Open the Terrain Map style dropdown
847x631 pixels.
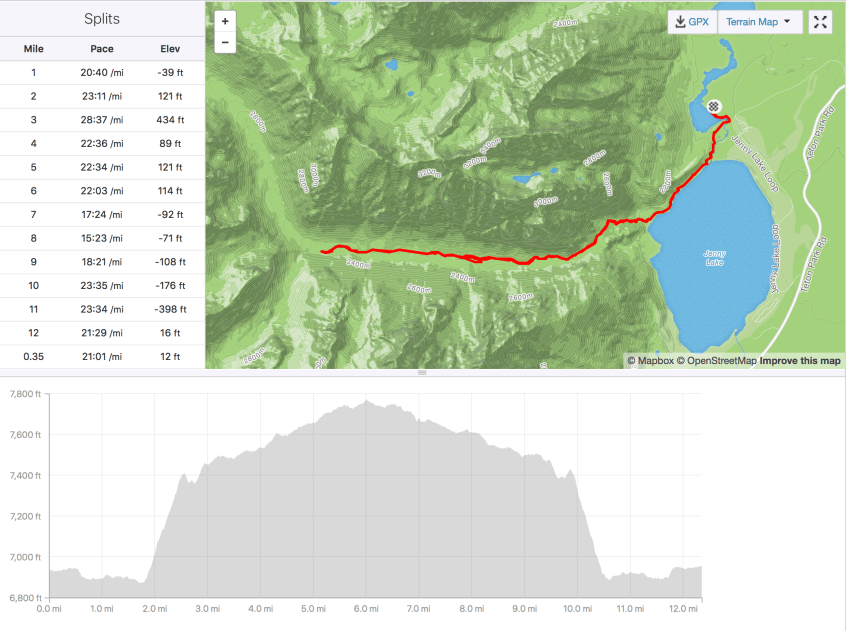coord(759,22)
